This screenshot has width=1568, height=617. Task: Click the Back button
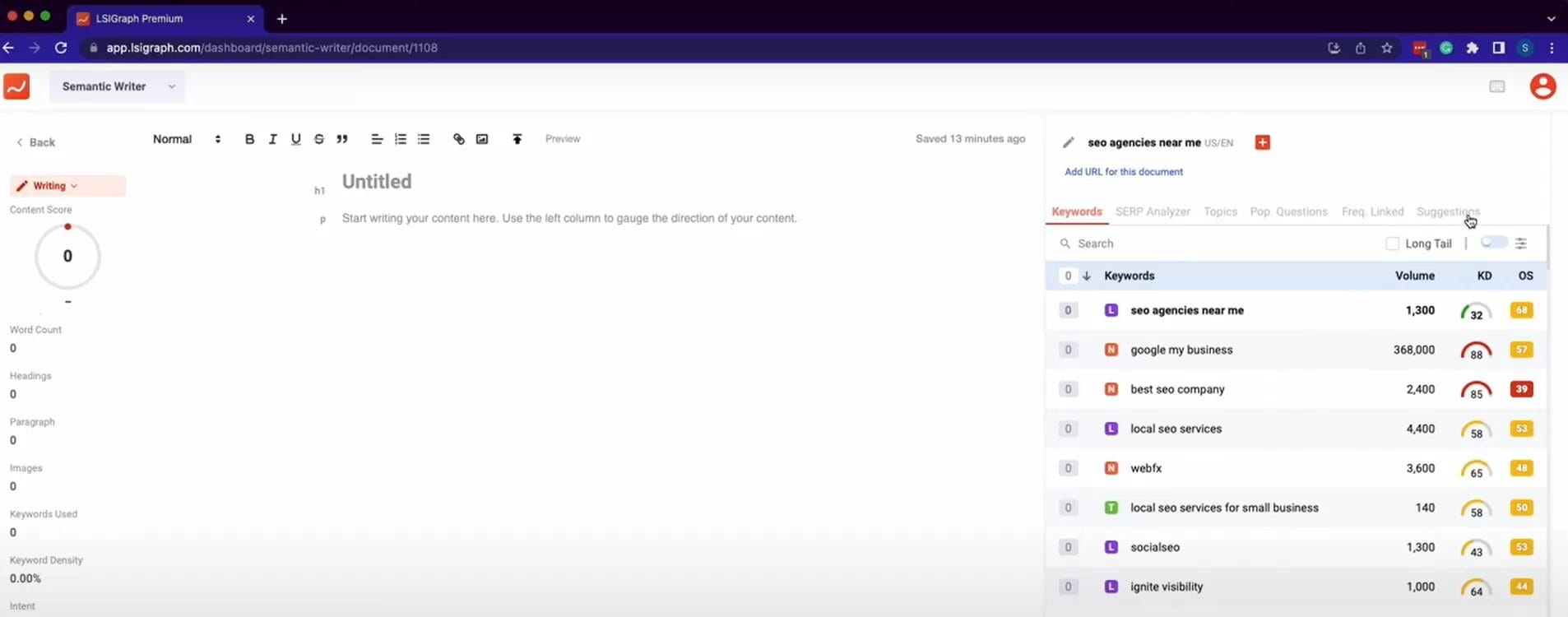(x=35, y=142)
